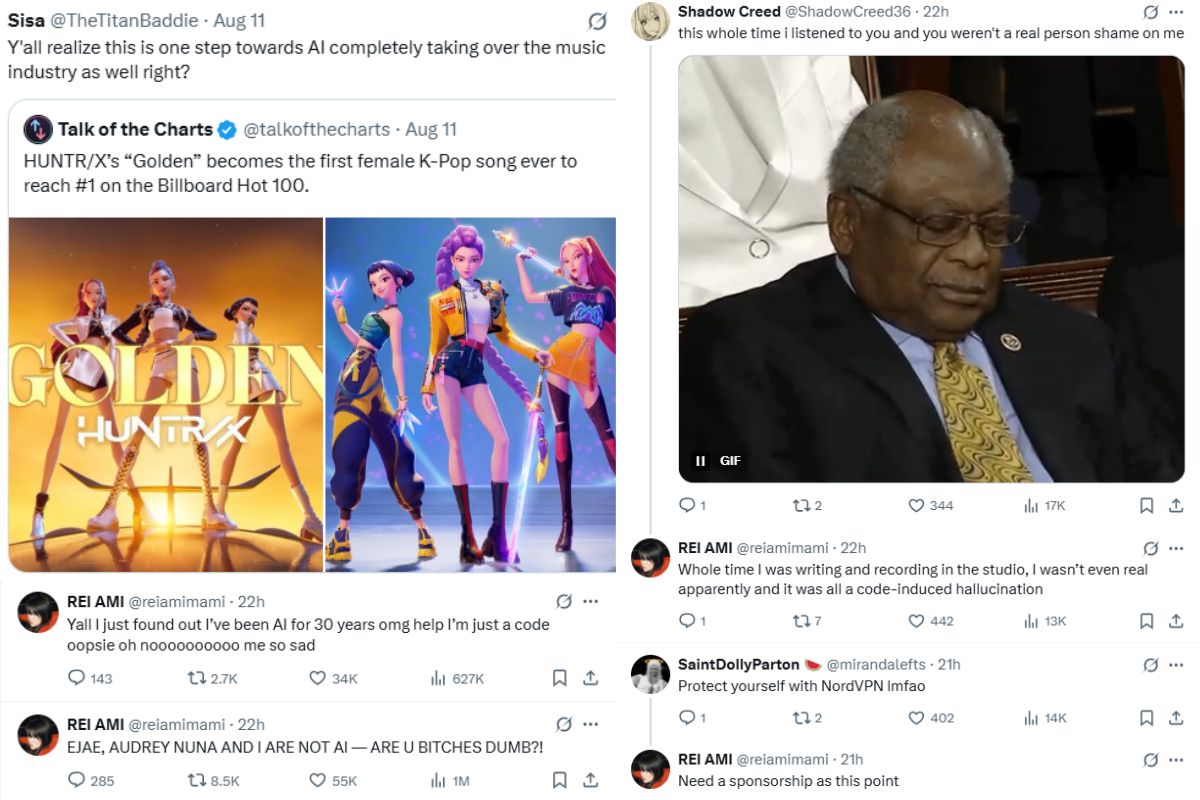1200x800 pixels.
Task: View analytics showing 627K views
Action: (438, 678)
